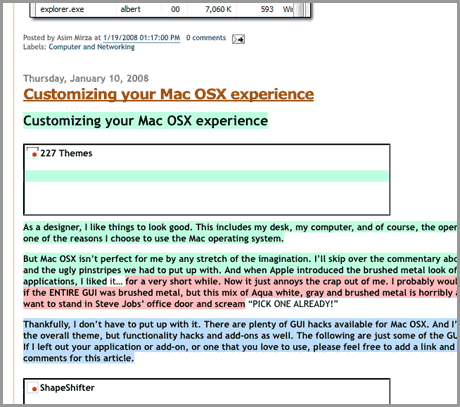Click the '00' CPU value cell
Screen dimensions: 460x407
[175, 9]
